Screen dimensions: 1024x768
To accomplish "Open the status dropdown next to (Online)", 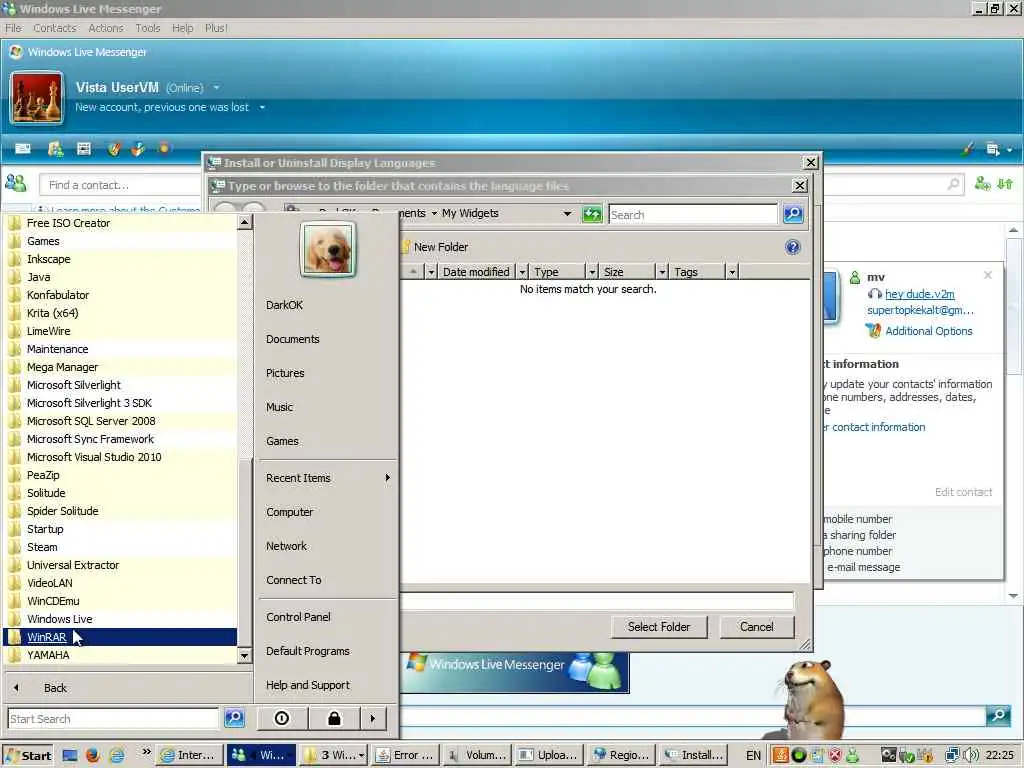I will (216, 88).
